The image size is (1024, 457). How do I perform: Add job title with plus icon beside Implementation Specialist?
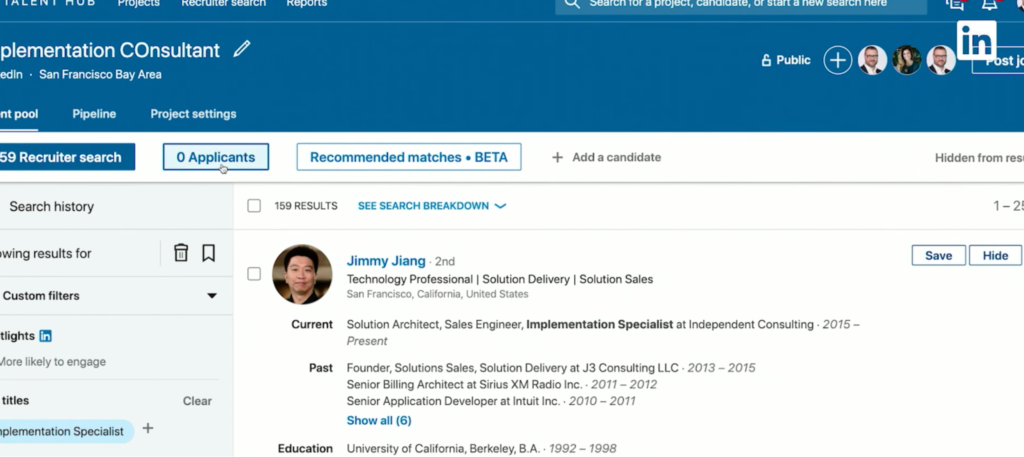click(x=148, y=429)
